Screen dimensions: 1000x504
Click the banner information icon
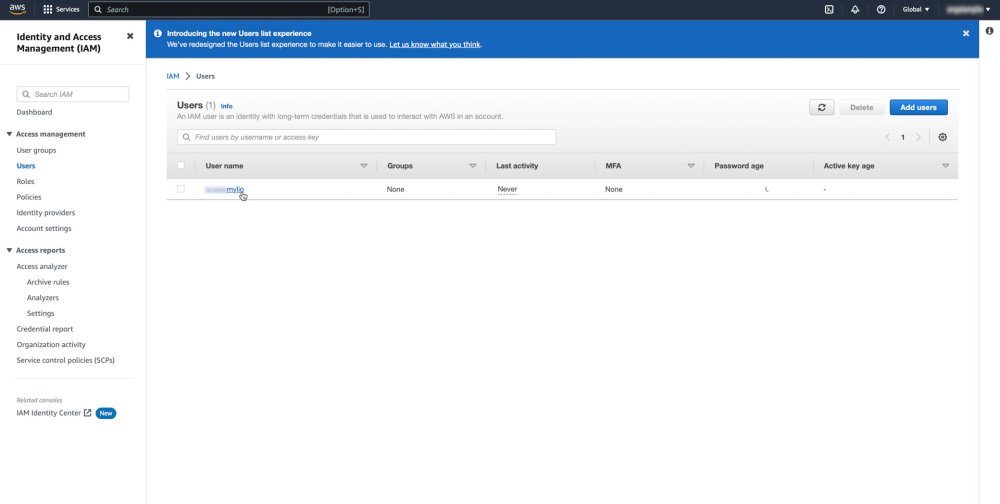coord(158,33)
